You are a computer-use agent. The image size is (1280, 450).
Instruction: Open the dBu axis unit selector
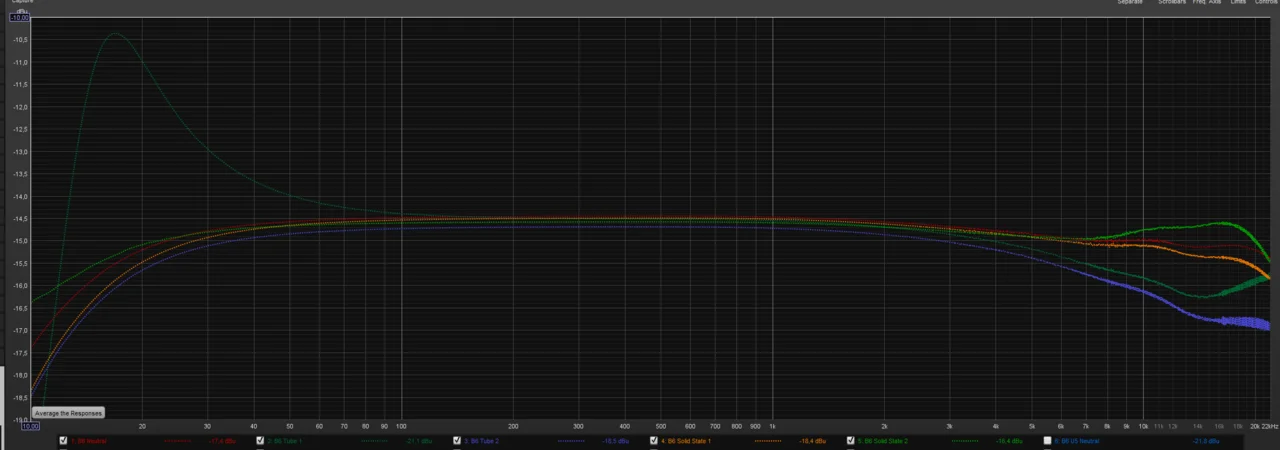click(x=22, y=11)
